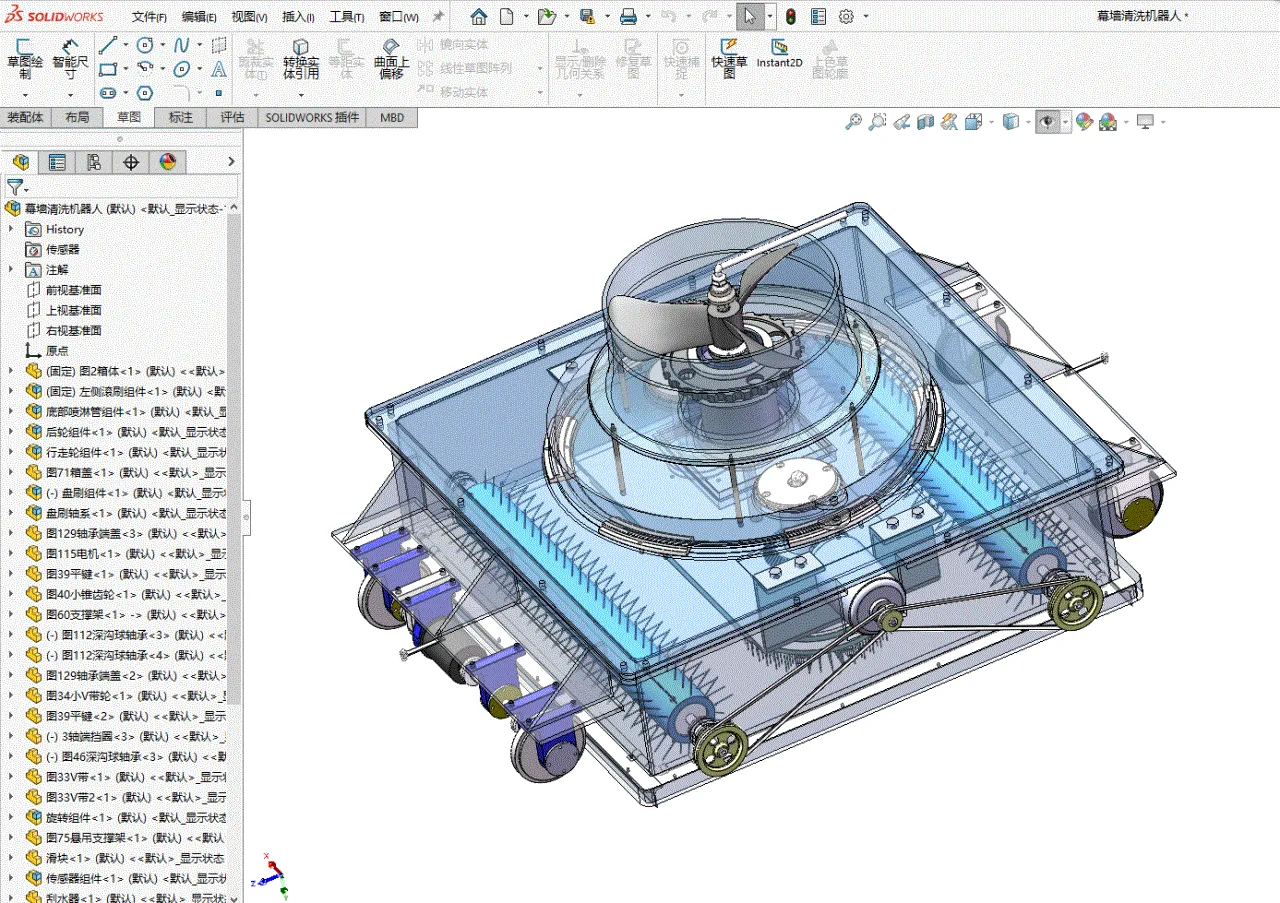Viewport: 1280px width, 903px height.
Task: Open the feature tree filter dropdown
Action: [x=17, y=187]
